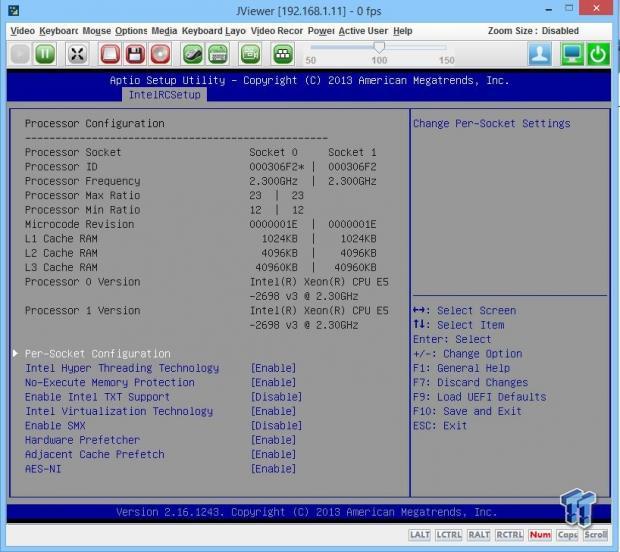Open the Options menu
Image resolution: width=620 pixels, height=552 pixels.
131,31
